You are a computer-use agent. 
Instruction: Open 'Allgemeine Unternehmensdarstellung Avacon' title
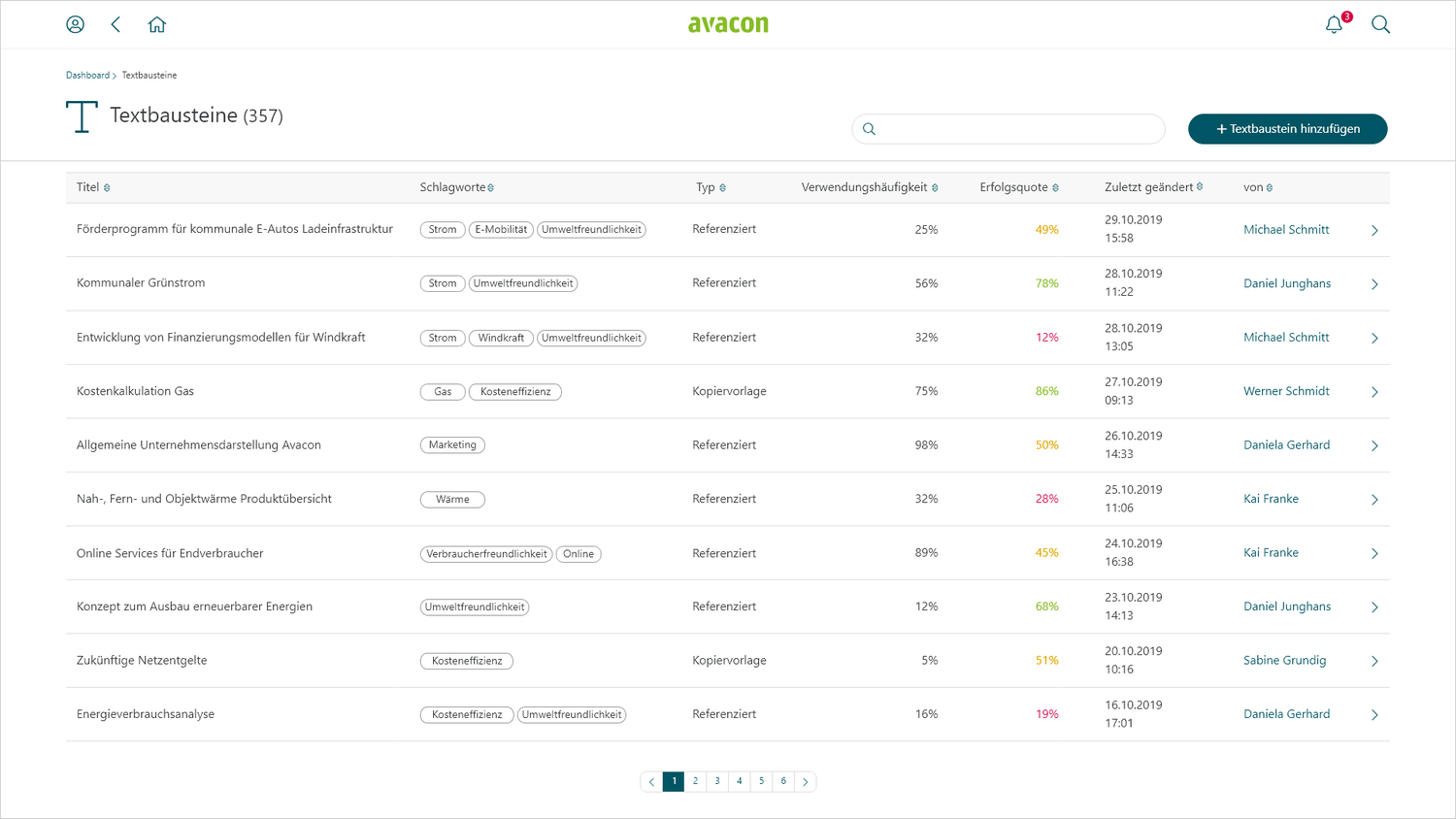click(199, 444)
